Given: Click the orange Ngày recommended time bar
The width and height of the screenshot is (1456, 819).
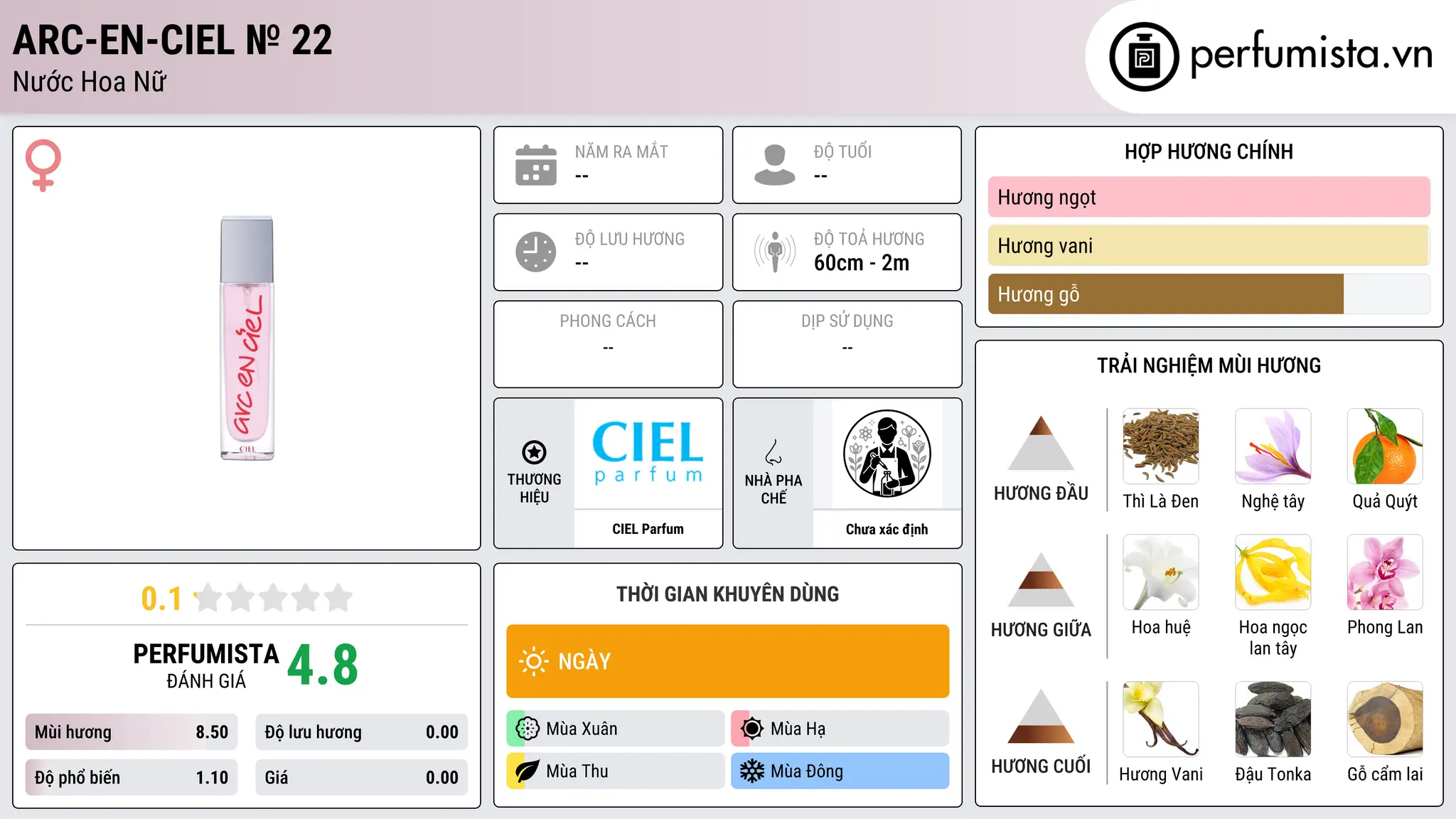Looking at the screenshot, I should coord(728,661).
